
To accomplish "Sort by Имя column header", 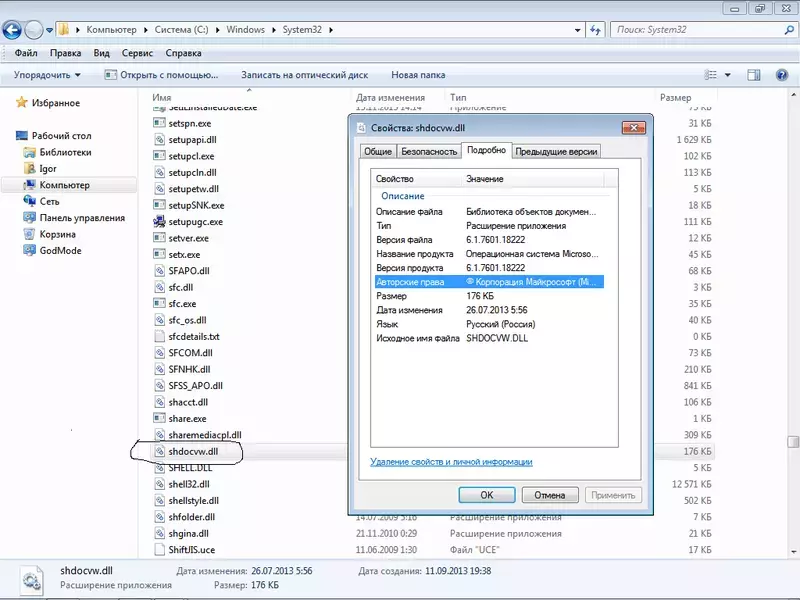I will pyautogui.click(x=162, y=97).
